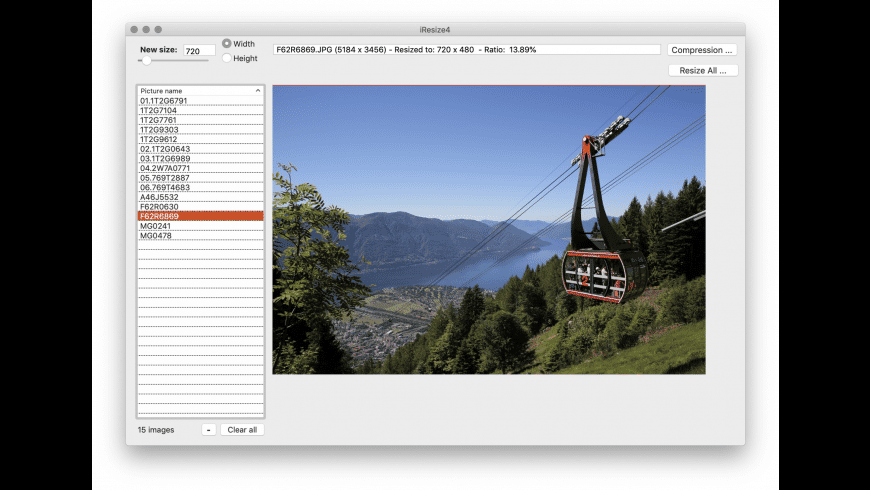Select picture 1T2G7104 in list
This screenshot has width=870, height=490.
(200, 110)
